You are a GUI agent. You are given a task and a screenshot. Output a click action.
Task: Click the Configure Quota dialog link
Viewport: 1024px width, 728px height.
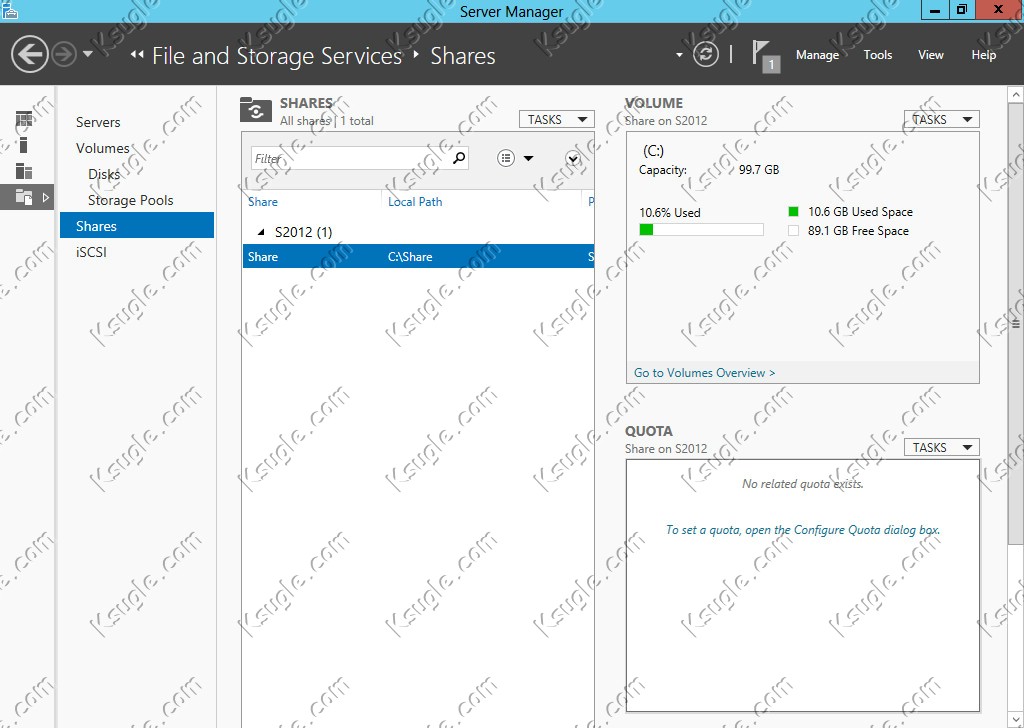(x=803, y=530)
